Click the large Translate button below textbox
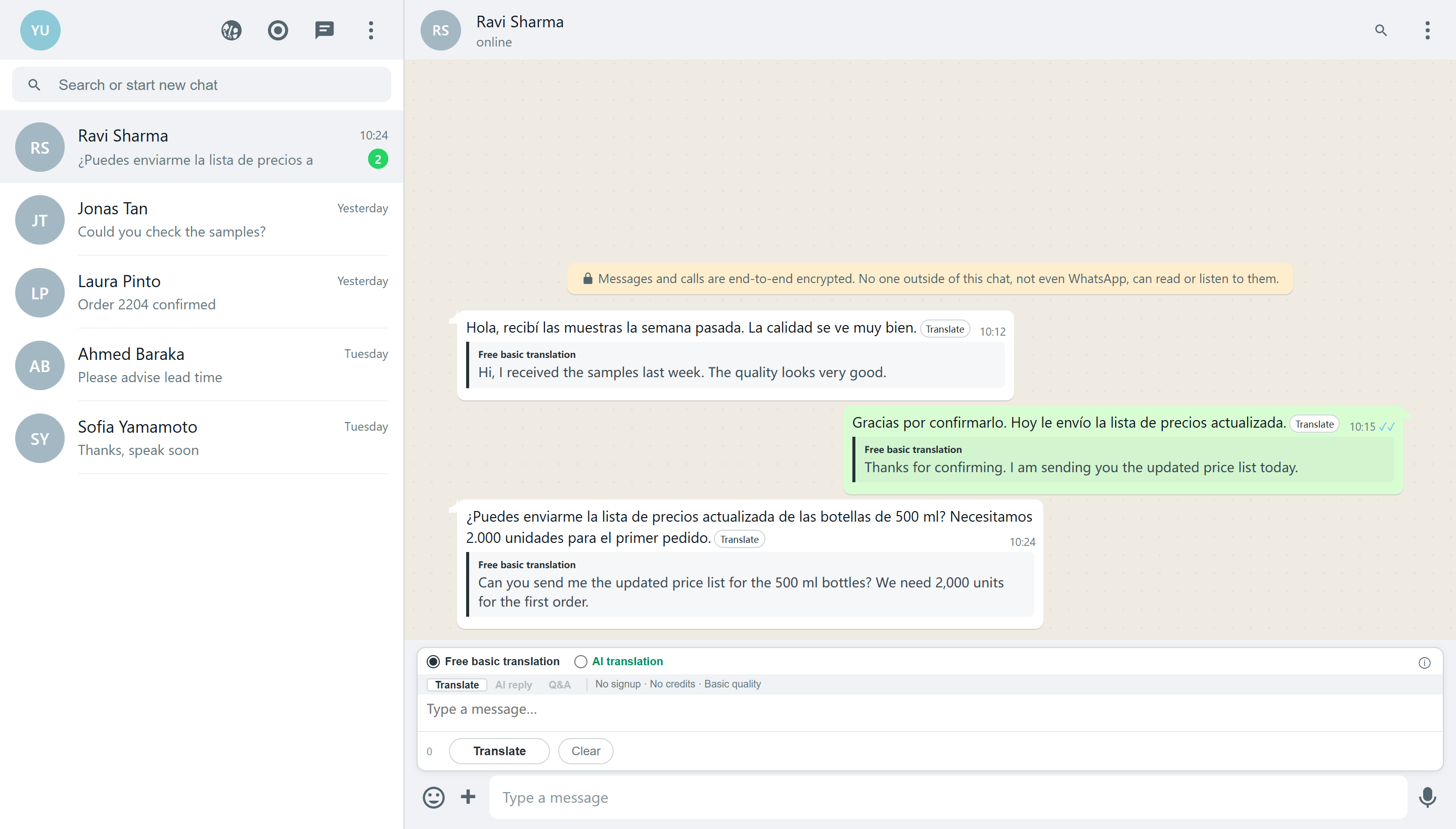The image size is (1456, 829). 499,751
